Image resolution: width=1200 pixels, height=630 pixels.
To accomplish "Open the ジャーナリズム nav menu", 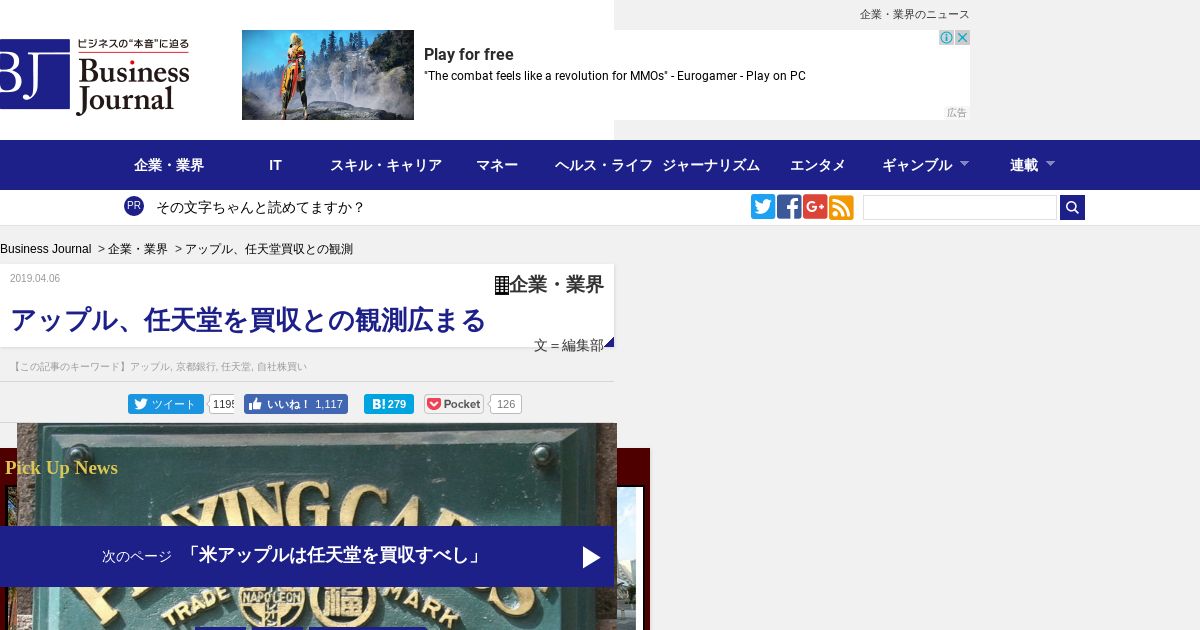I will tap(711, 165).
